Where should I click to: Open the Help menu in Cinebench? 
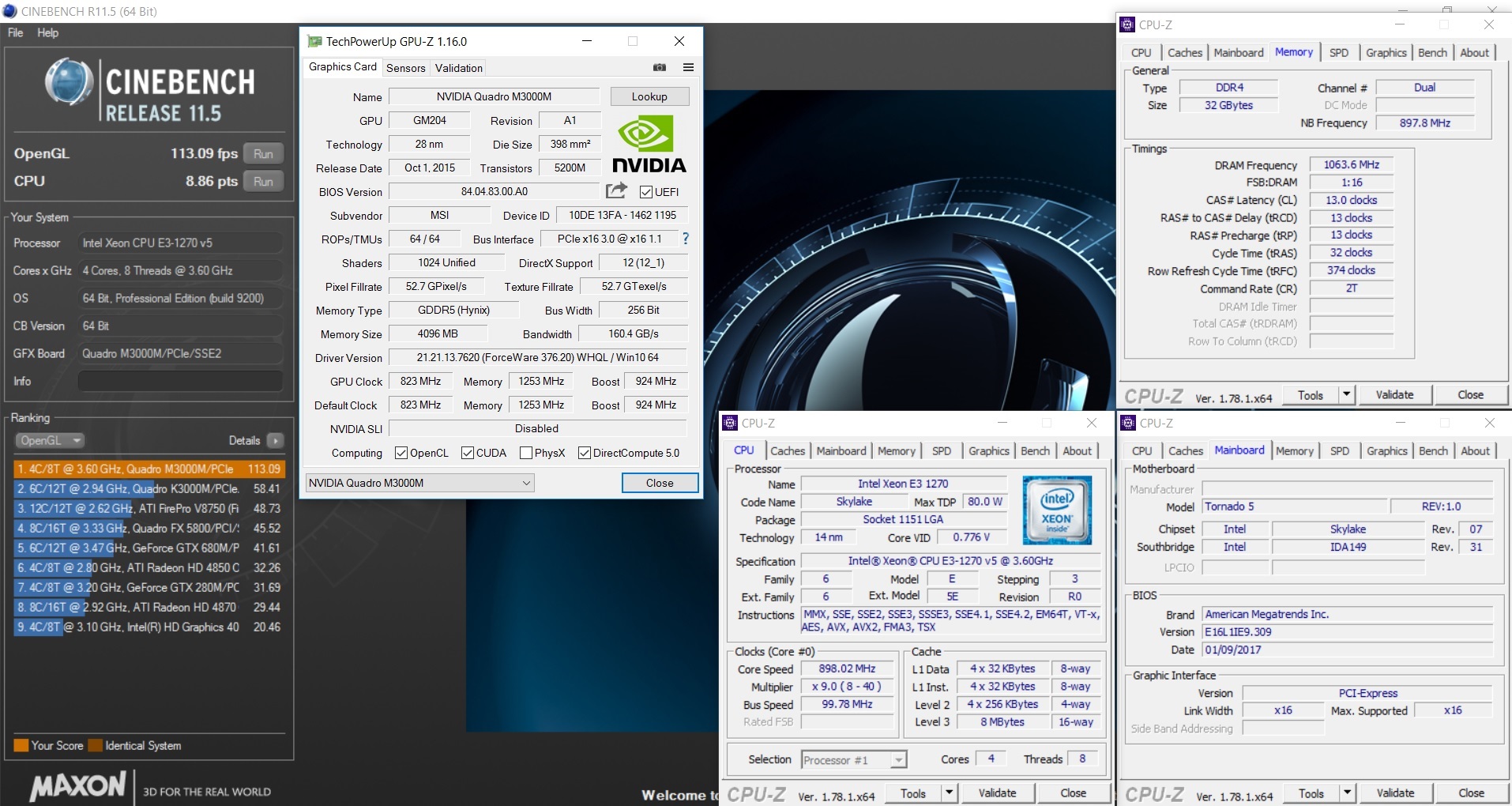click(x=47, y=33)
